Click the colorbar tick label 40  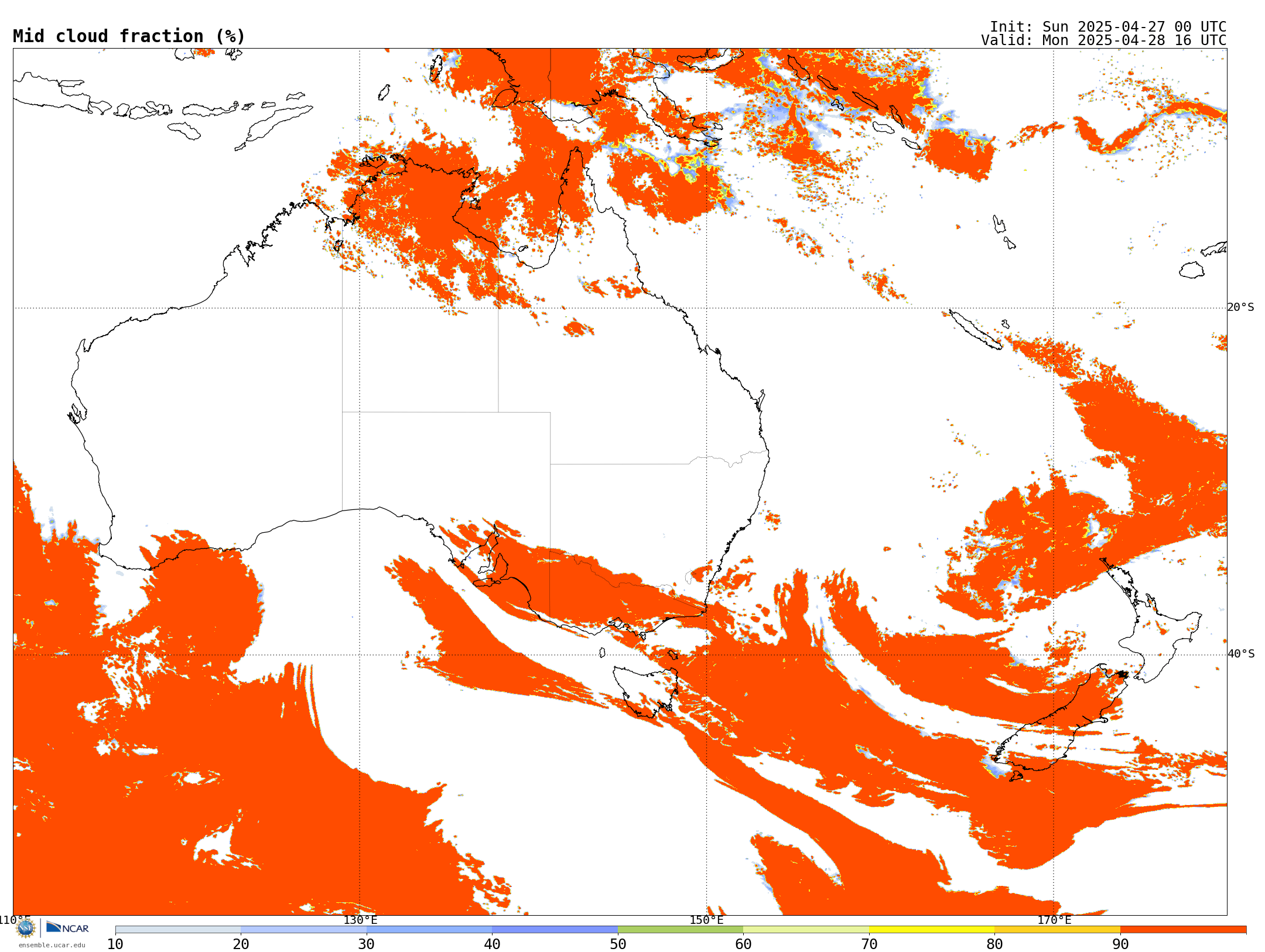(x=492, y=944)
